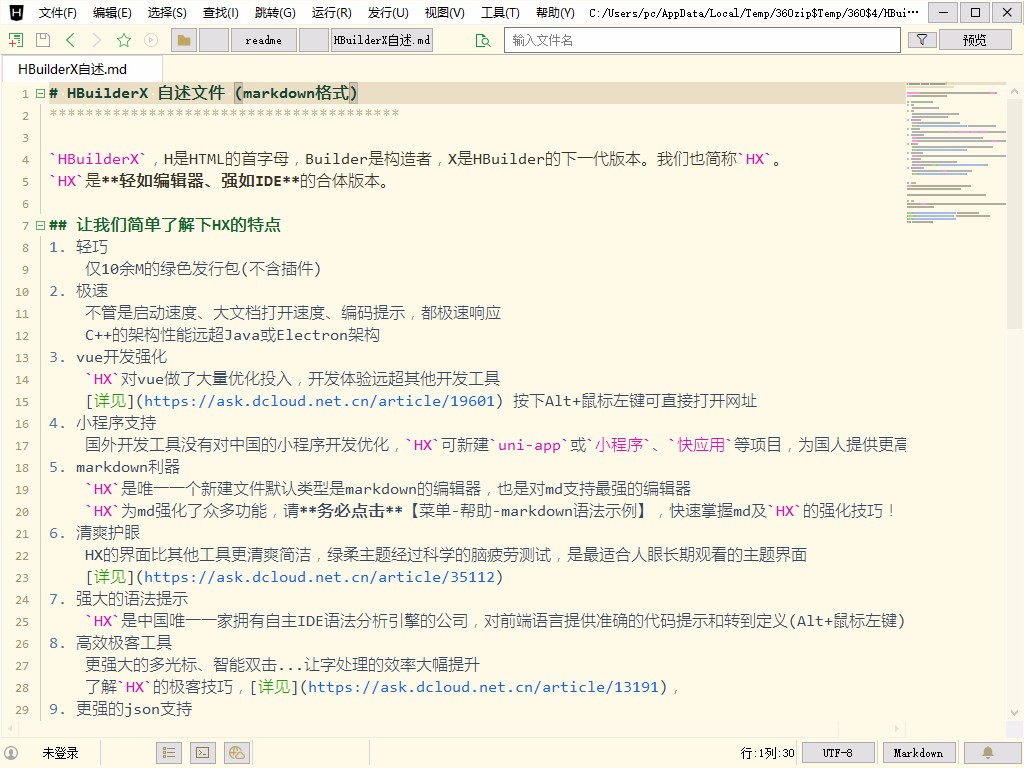The height and width of the screenshot is (768, 1024).
Task: Click the terminal console icon in status bar
Action: [203, 752]
